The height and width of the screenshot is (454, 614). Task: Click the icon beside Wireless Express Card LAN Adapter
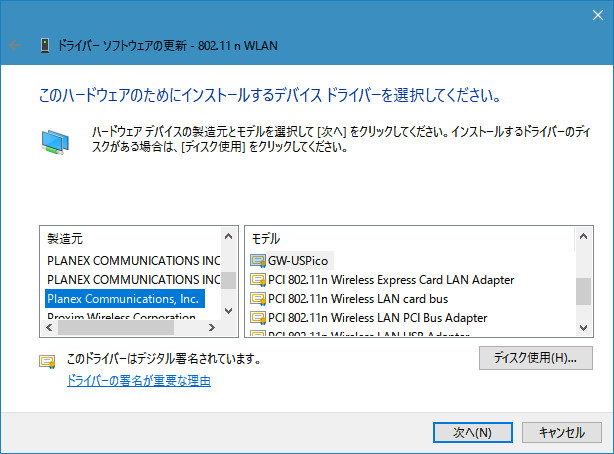(x=258, y=279)
